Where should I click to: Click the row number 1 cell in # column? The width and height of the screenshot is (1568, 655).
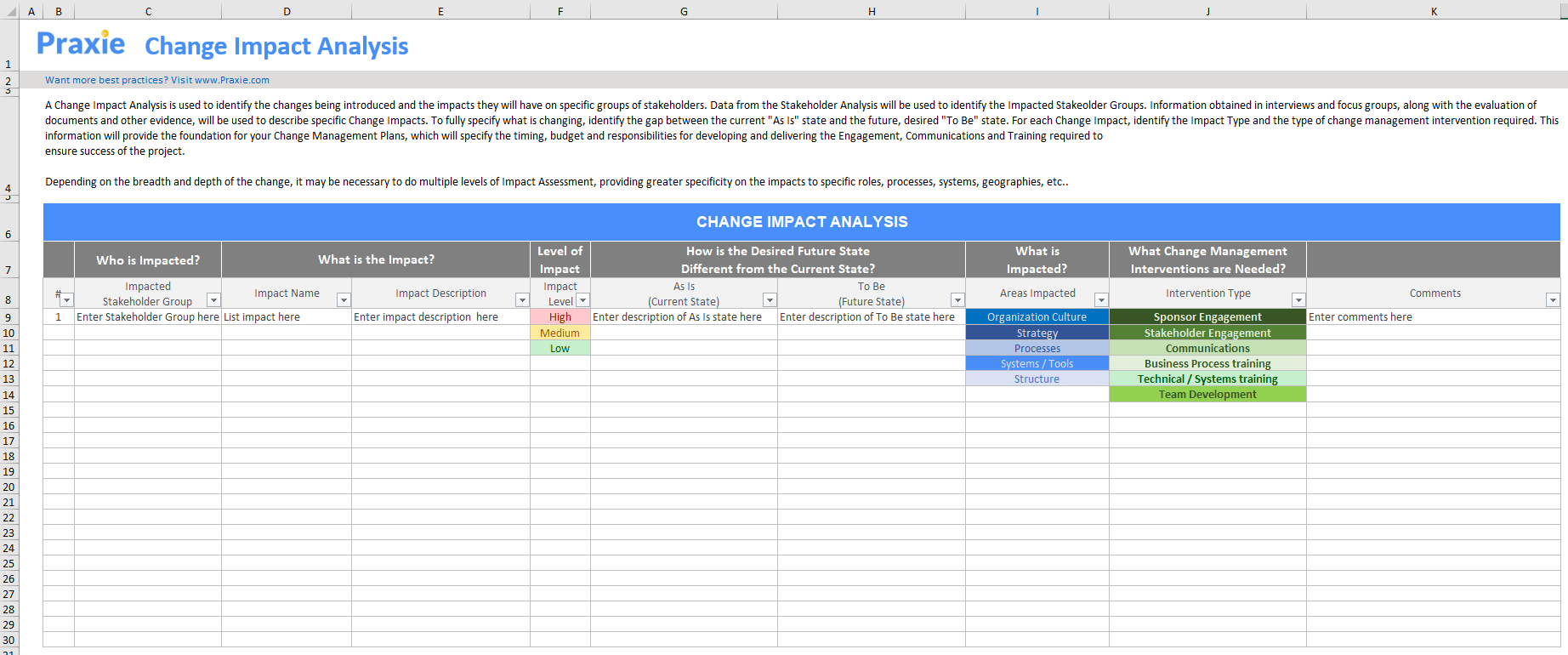point(59,316)
